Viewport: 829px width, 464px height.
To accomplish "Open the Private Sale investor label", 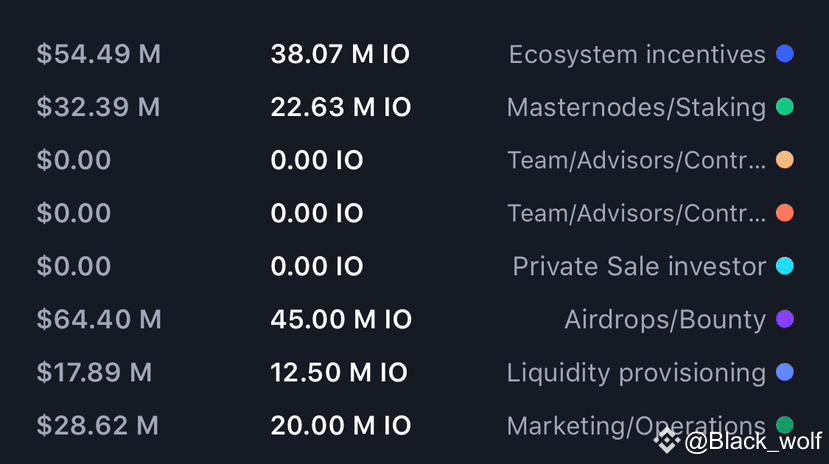I will coord(639,266).
